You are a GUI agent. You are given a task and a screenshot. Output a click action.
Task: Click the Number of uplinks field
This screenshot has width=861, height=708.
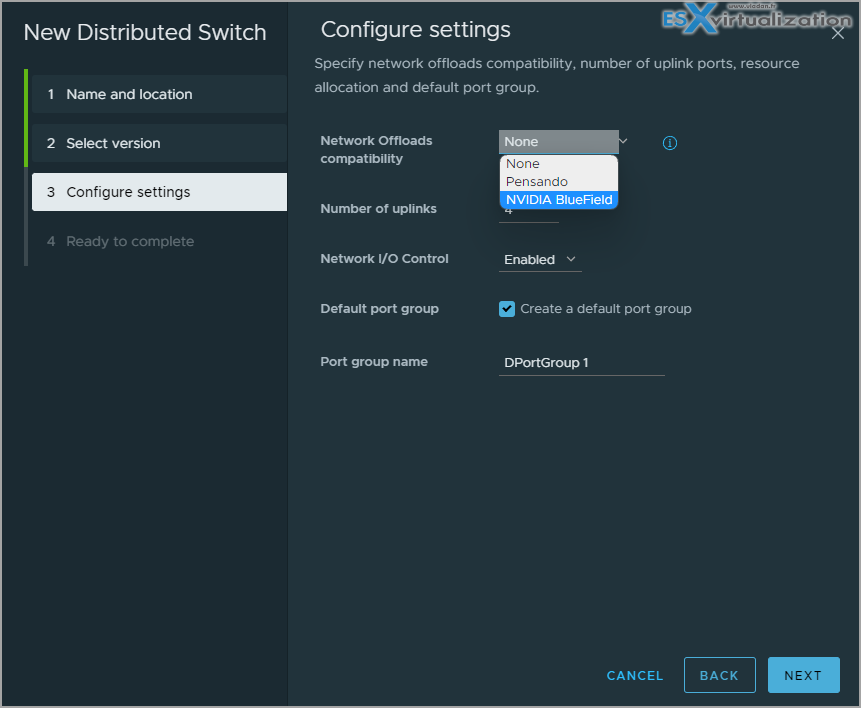pos(528,212)
